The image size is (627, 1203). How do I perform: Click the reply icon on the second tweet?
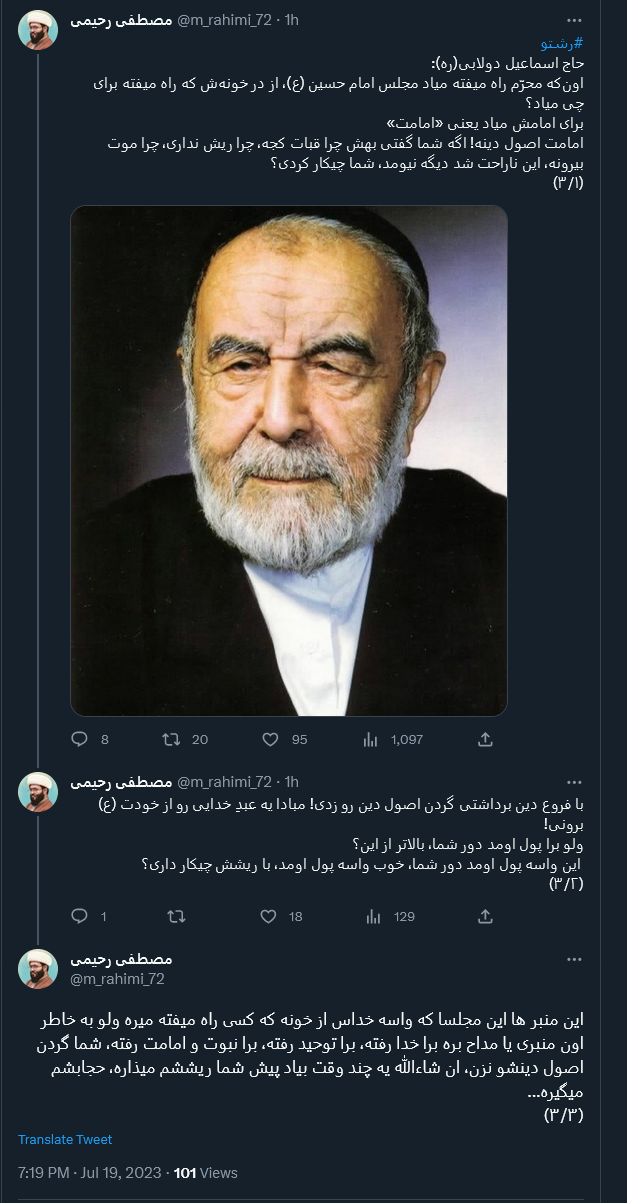tap(79, 915)
